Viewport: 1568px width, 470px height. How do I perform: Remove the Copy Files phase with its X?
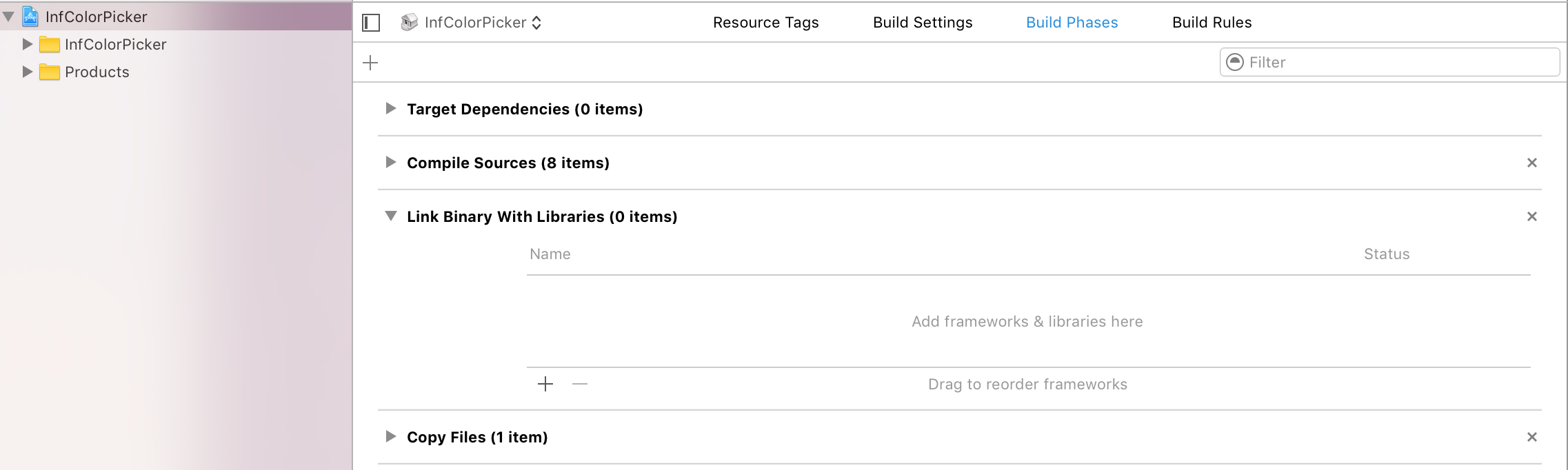tap(1532, 437)
